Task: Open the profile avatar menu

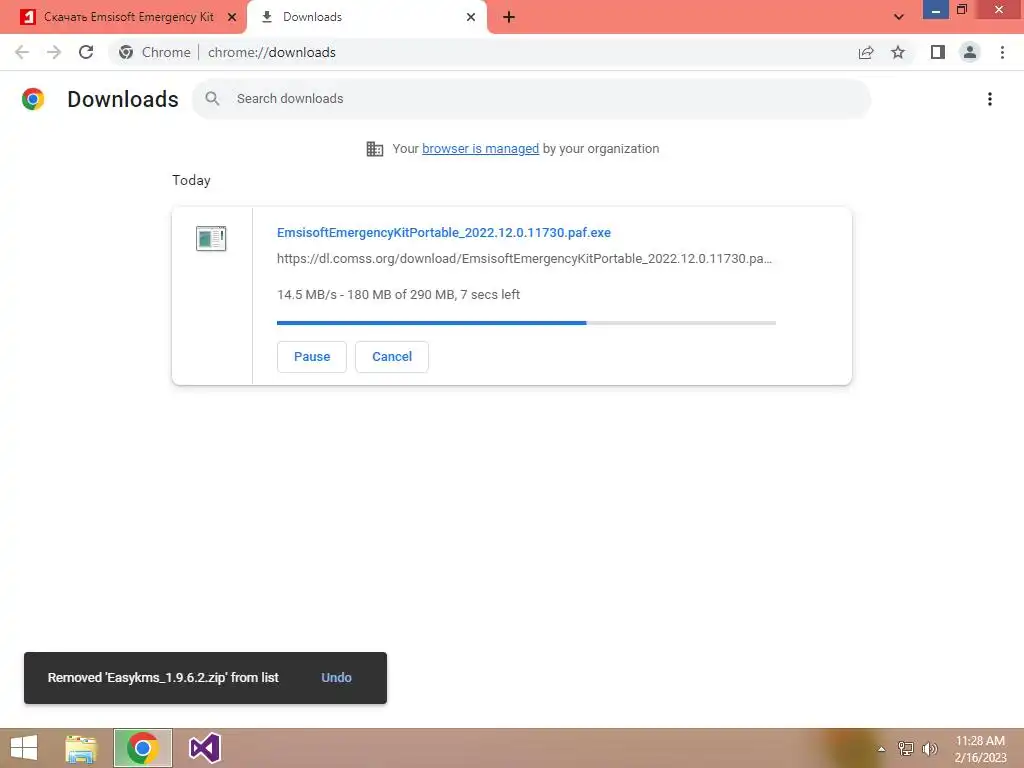Action: (x=970, y=52)
